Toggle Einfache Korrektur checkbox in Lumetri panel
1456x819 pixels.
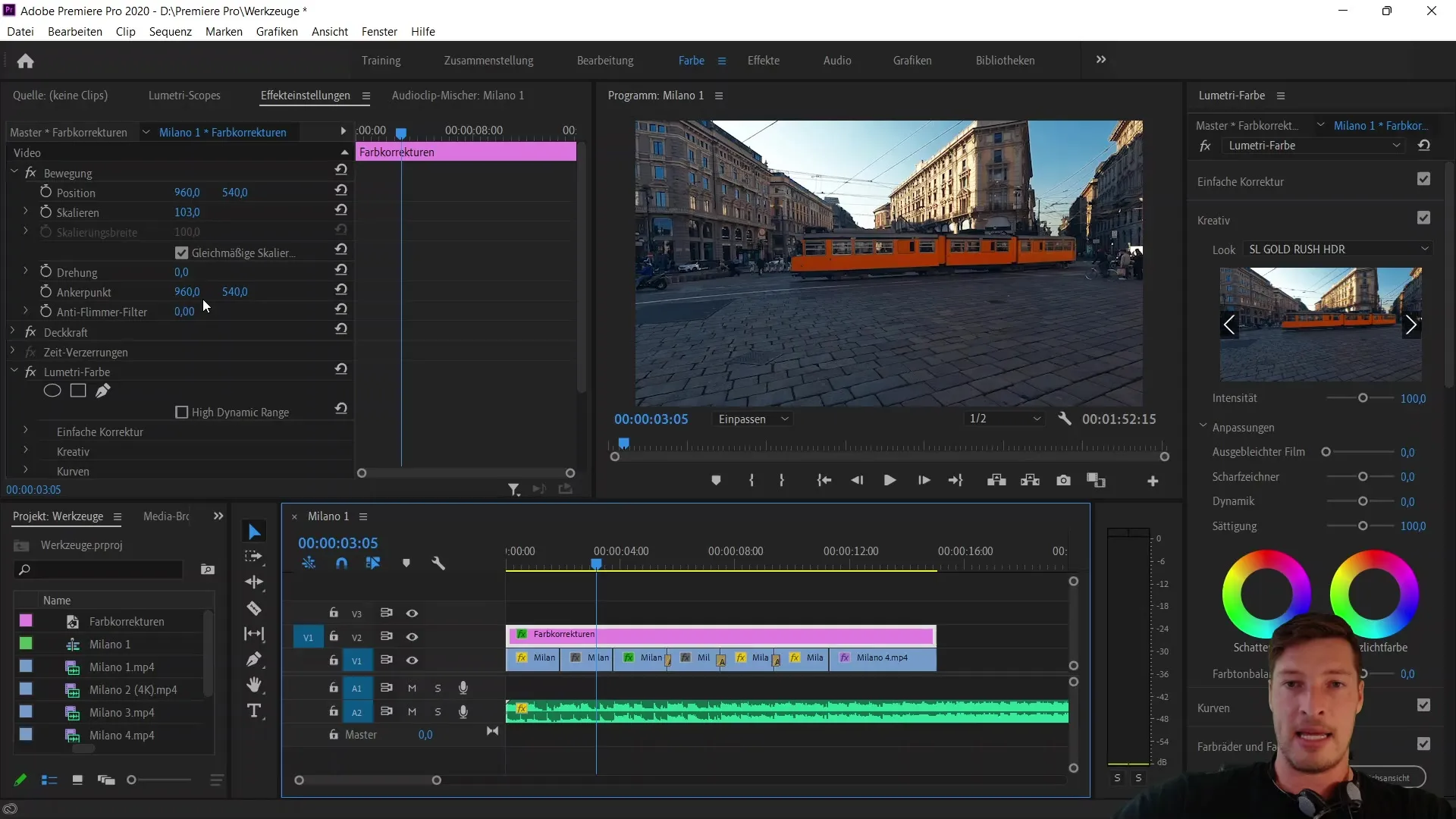click(1423, 179)
